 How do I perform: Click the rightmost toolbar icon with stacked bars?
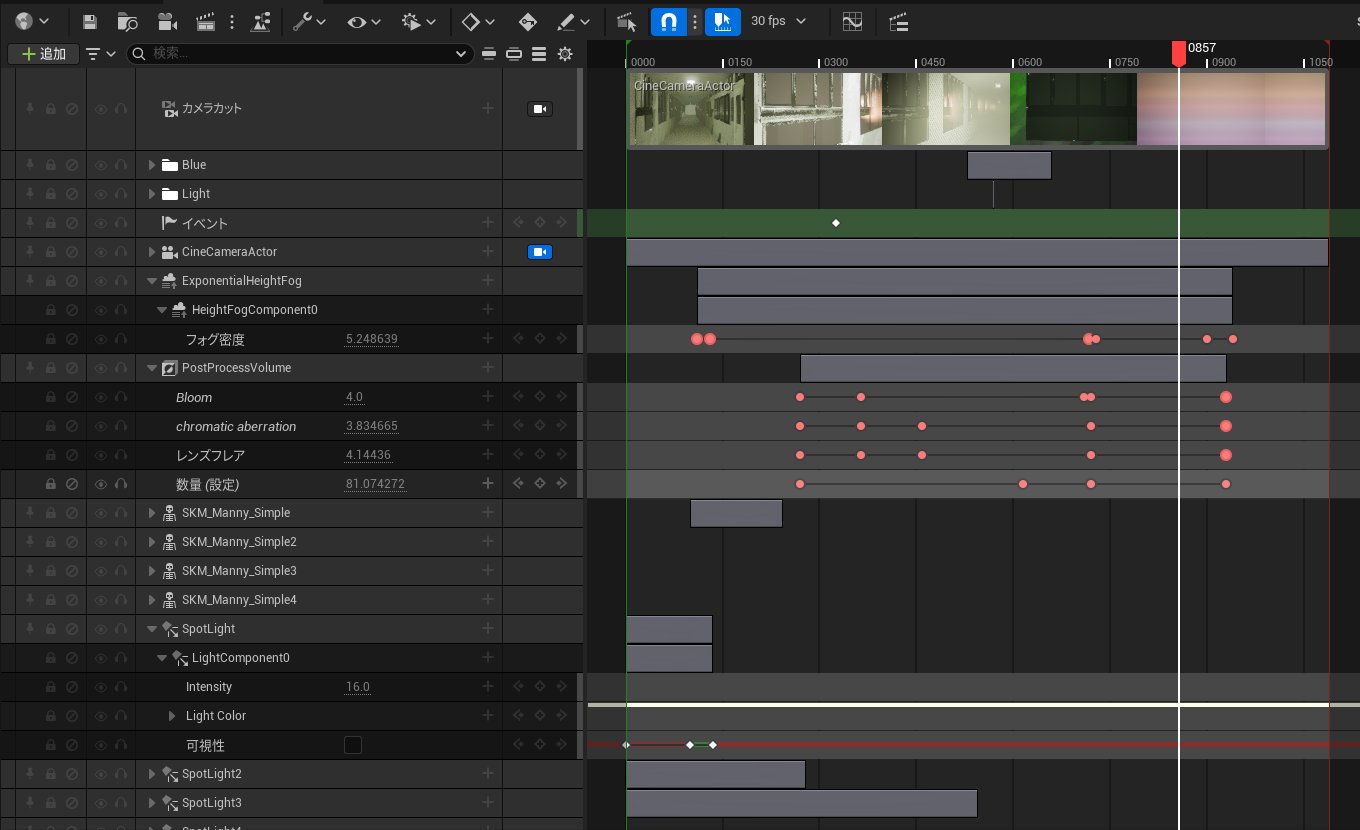[898, 21]
